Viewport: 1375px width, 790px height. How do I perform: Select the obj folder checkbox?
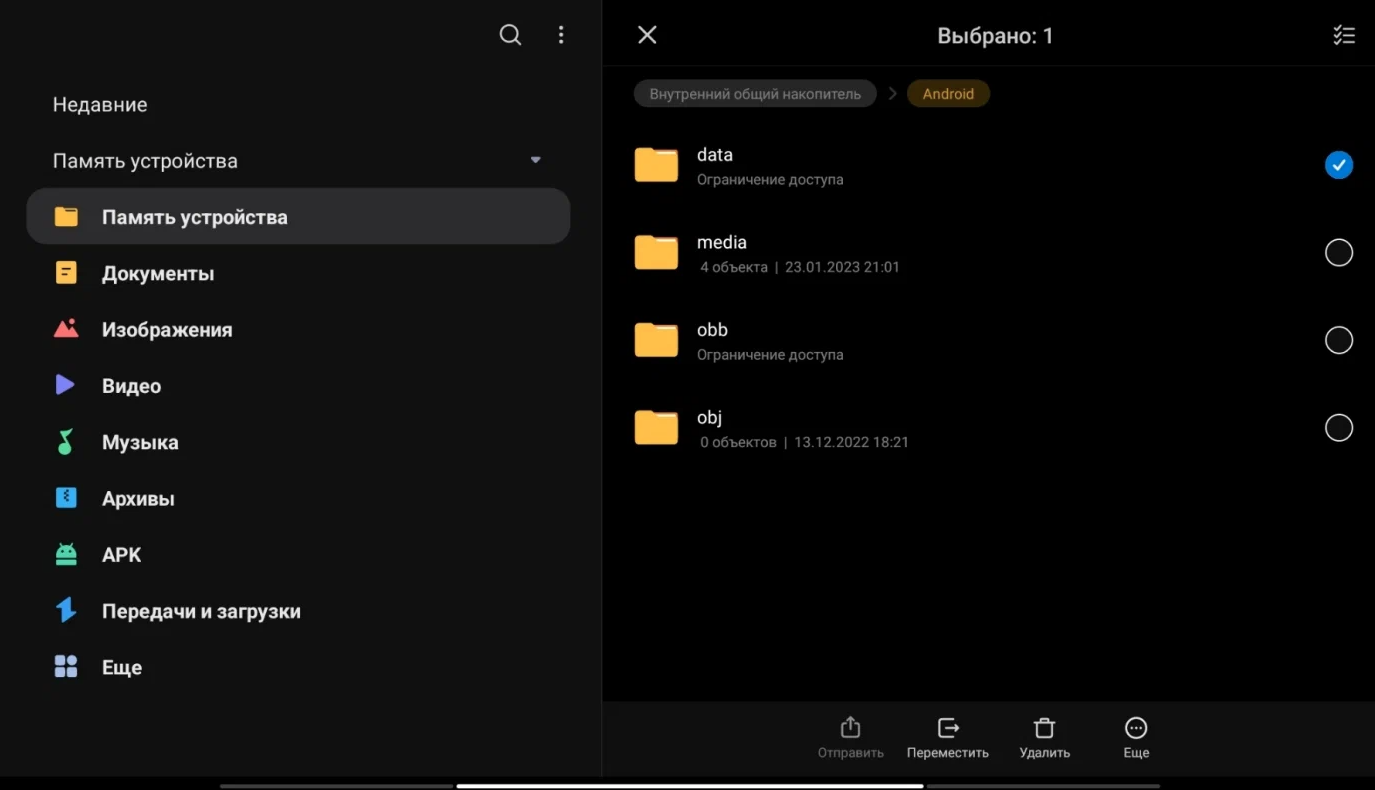(1339, 428)
